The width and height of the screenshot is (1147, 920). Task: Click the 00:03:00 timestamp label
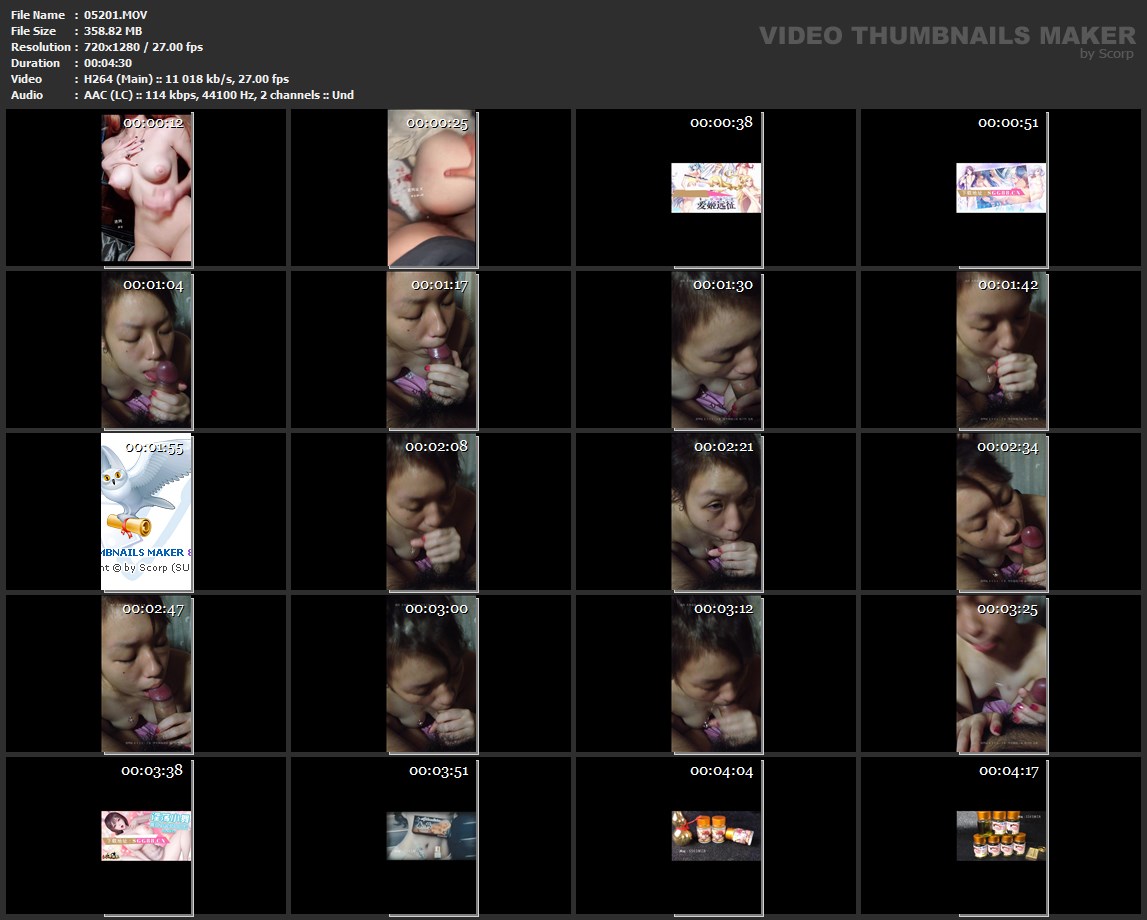tap(436, 609)
